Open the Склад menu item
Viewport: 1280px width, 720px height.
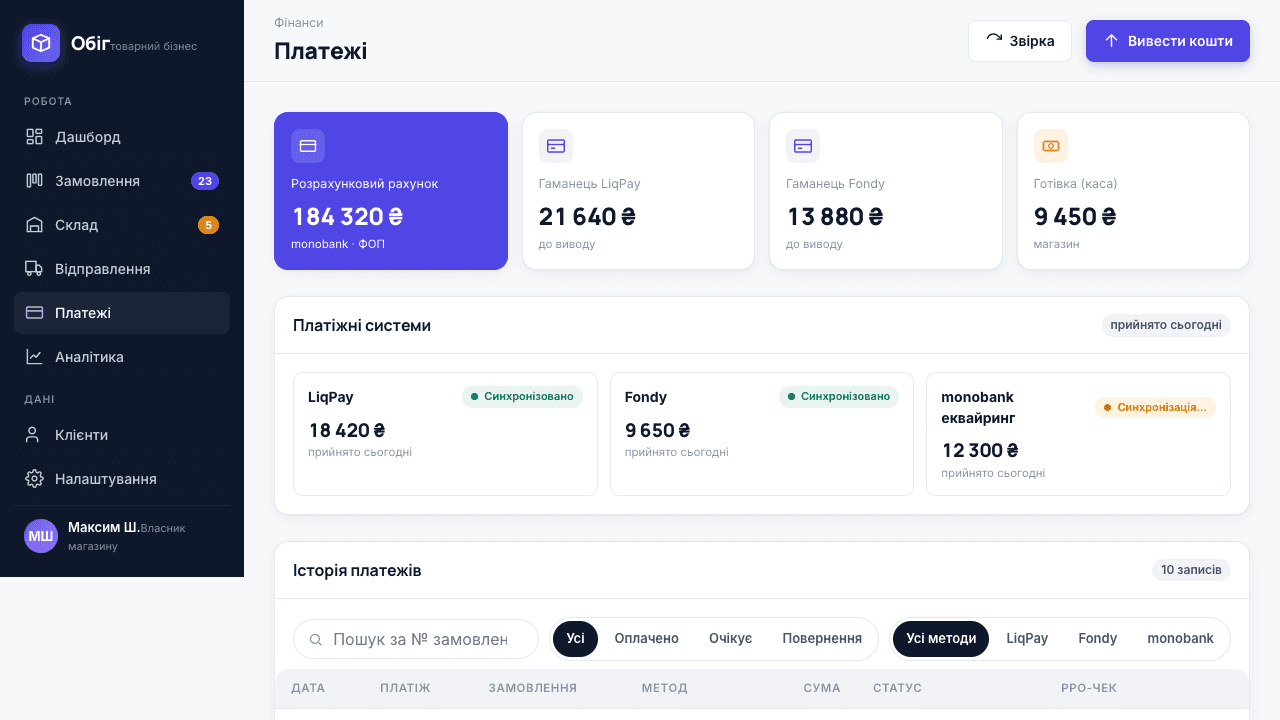click(x=122, y=225)
